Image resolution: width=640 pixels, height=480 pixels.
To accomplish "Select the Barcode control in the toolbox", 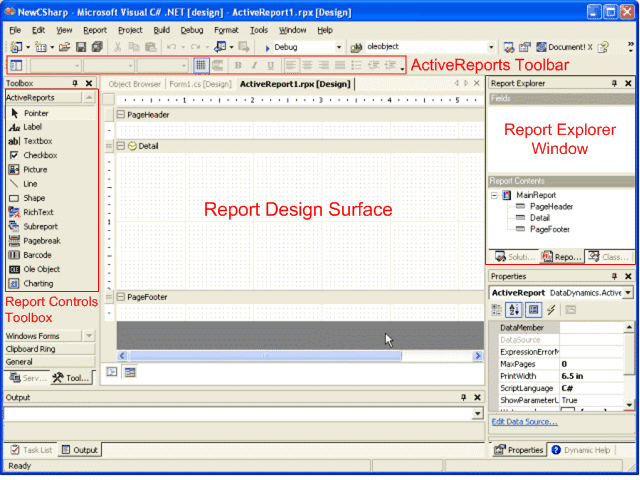I will tap(40, 255).
